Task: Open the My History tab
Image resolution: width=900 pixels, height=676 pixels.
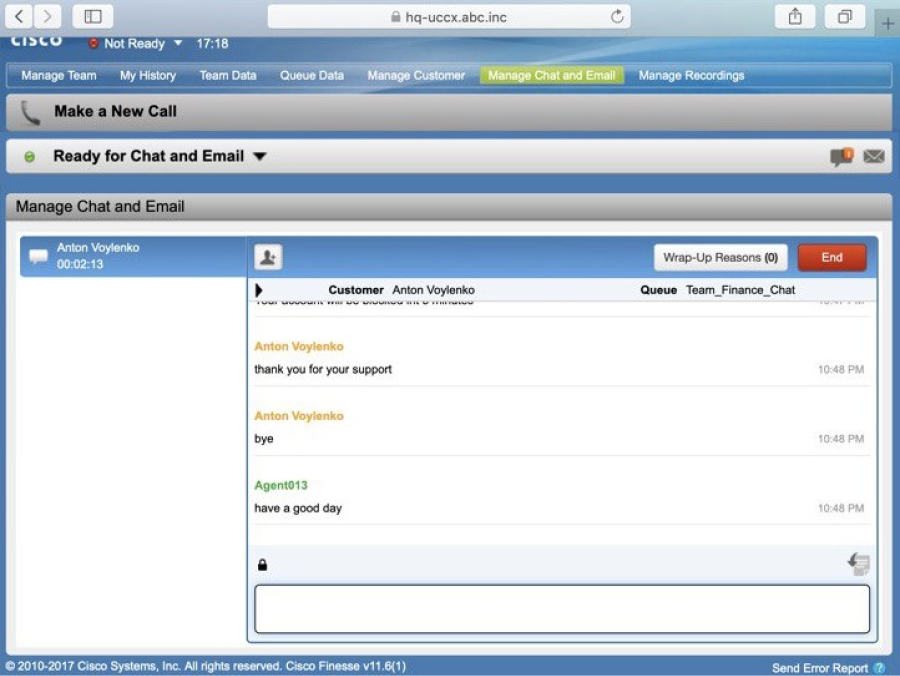Action: pos(148,75)
